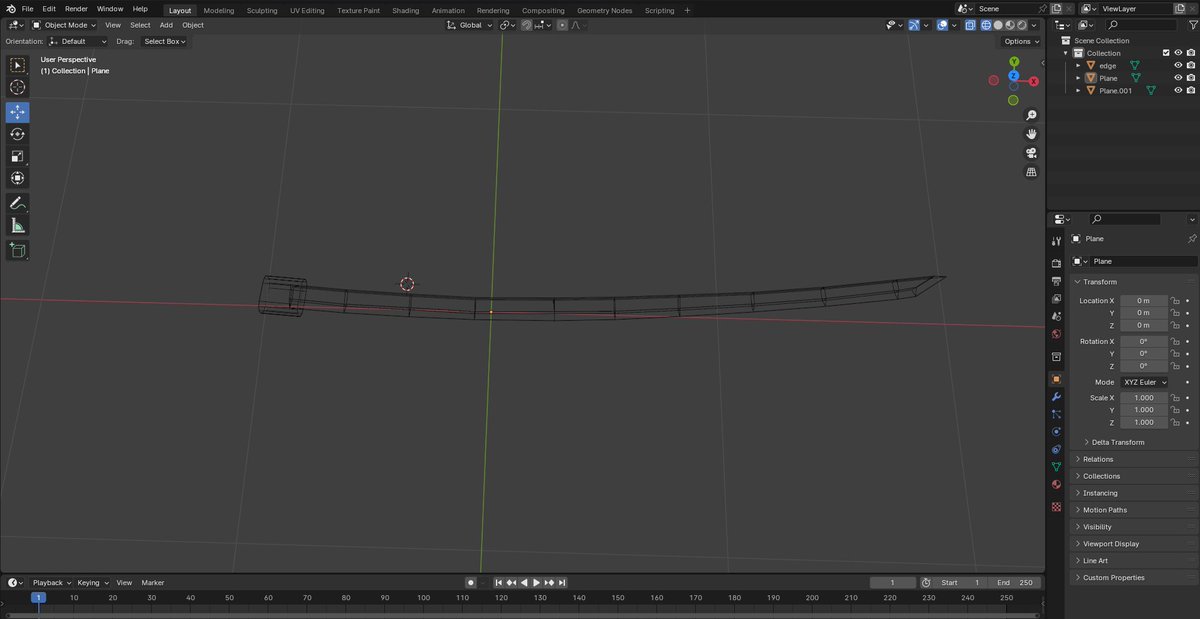Open the viewport Add menu
The height and width of the screenshot is (619, 1200).
click(x=166, y=25)
